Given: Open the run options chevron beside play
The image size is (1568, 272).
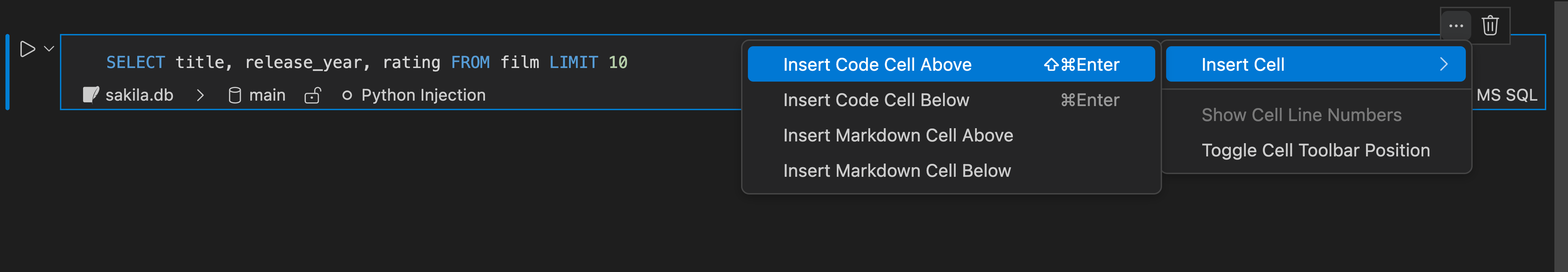Looking at the screenshot, I should pyautogui.click(x=49, y=49).
